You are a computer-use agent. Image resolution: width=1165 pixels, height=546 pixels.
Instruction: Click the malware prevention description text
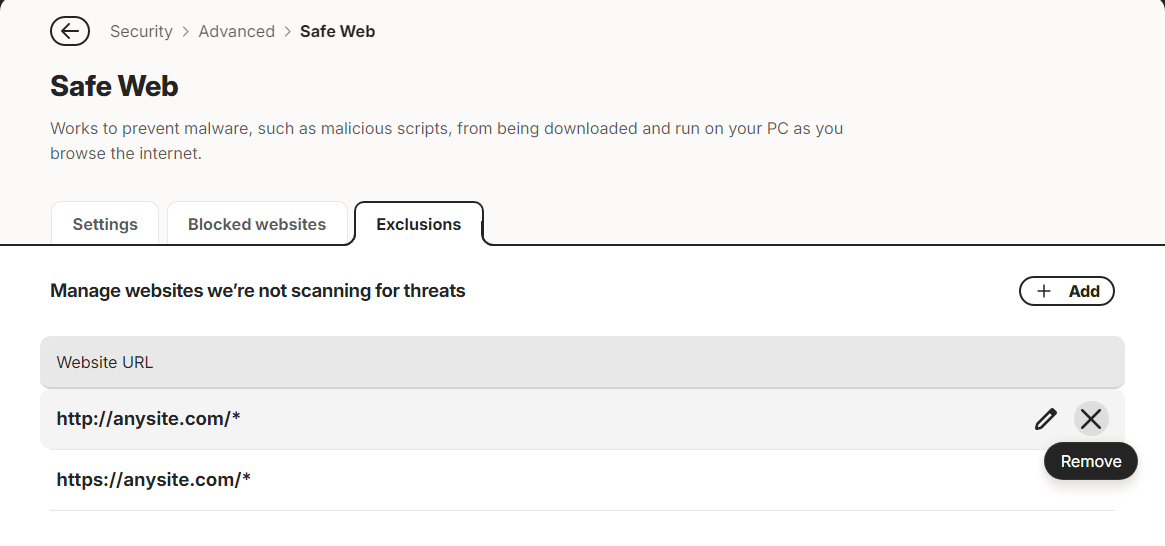pos(447,140)
